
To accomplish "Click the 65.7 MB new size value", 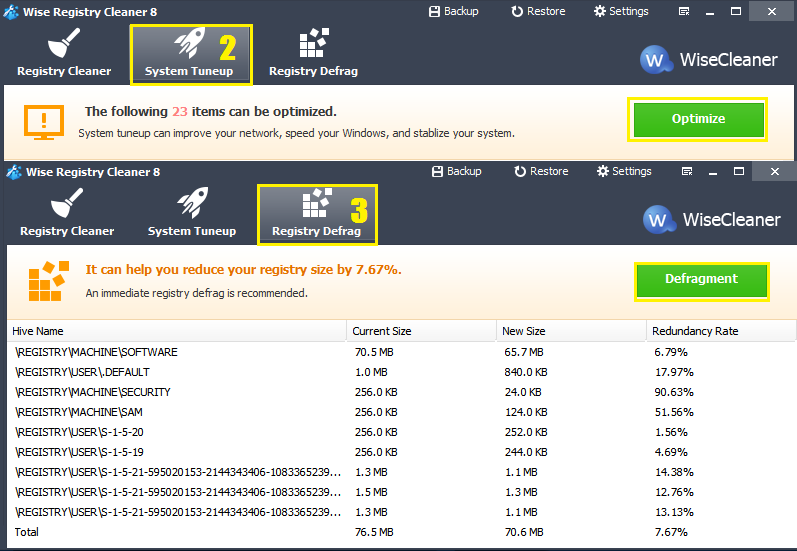I will point(524,352).
